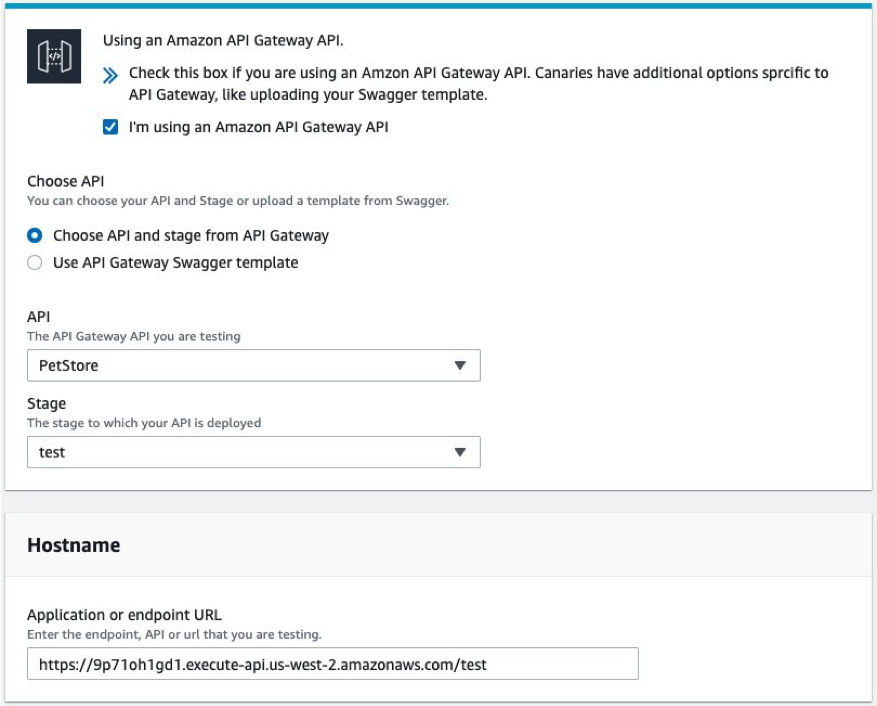
Task: Click the Stage dropdown arrow icon
Action: tap(462, 452)
